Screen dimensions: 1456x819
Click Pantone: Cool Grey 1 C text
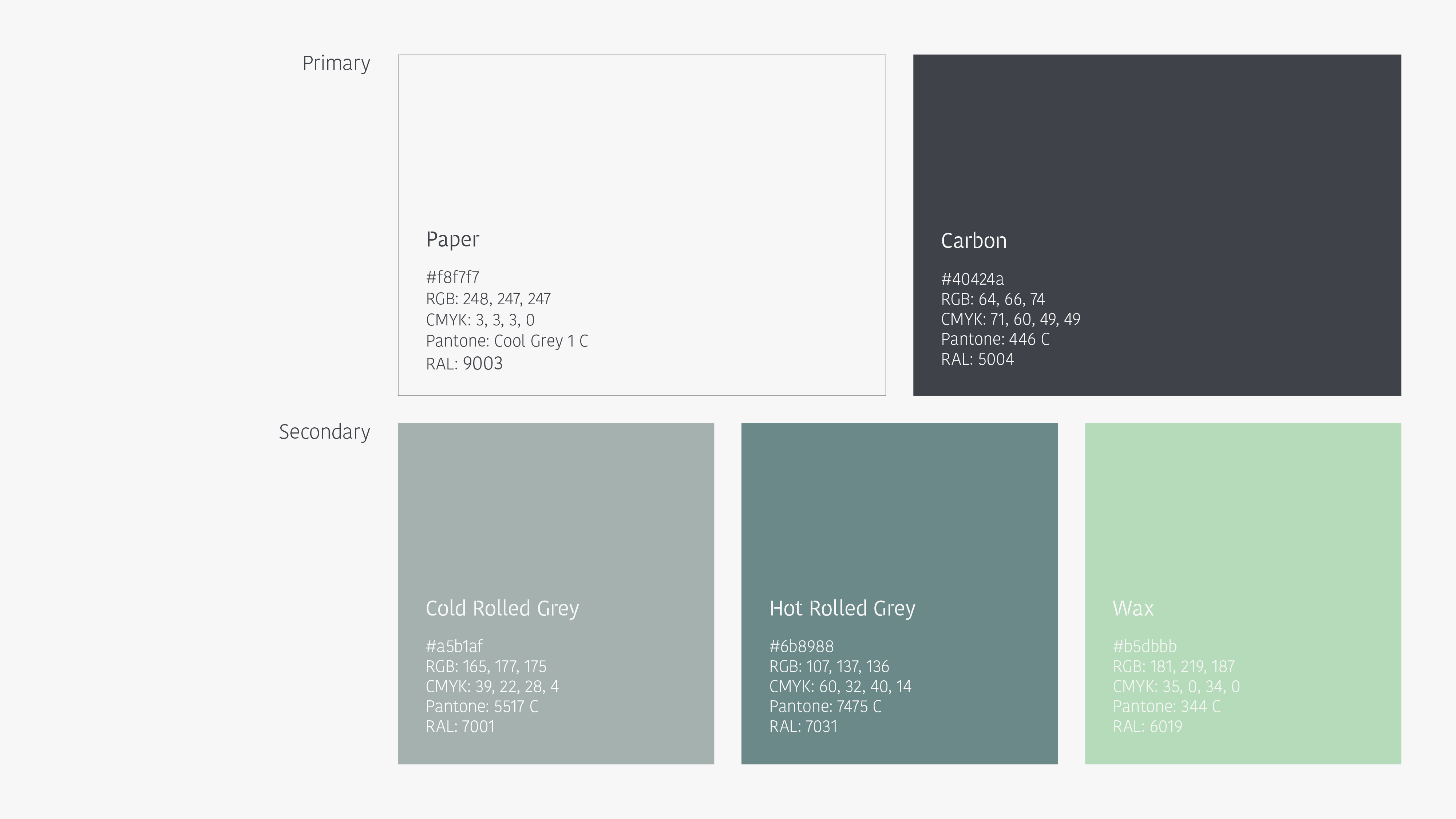506,341
